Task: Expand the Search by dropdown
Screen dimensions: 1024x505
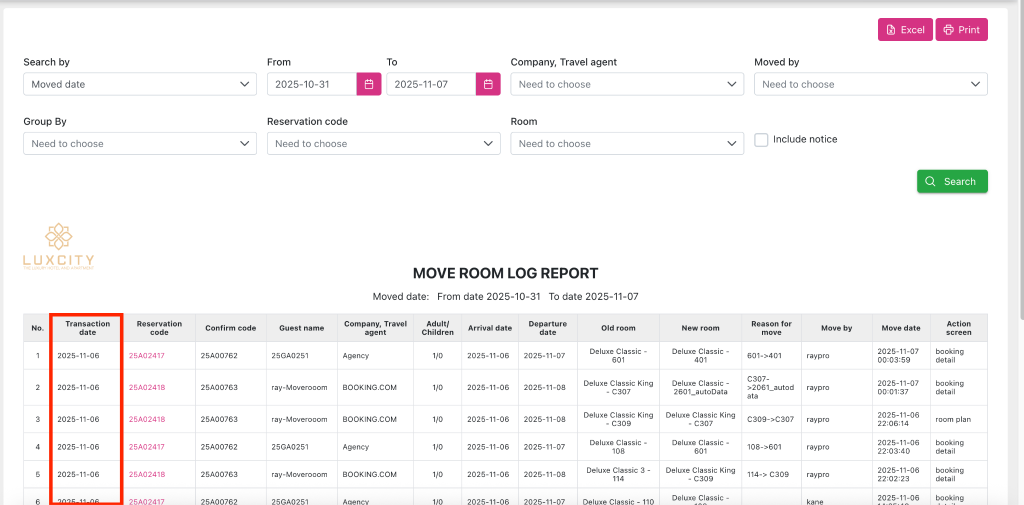Action: (x=140, y=84)
